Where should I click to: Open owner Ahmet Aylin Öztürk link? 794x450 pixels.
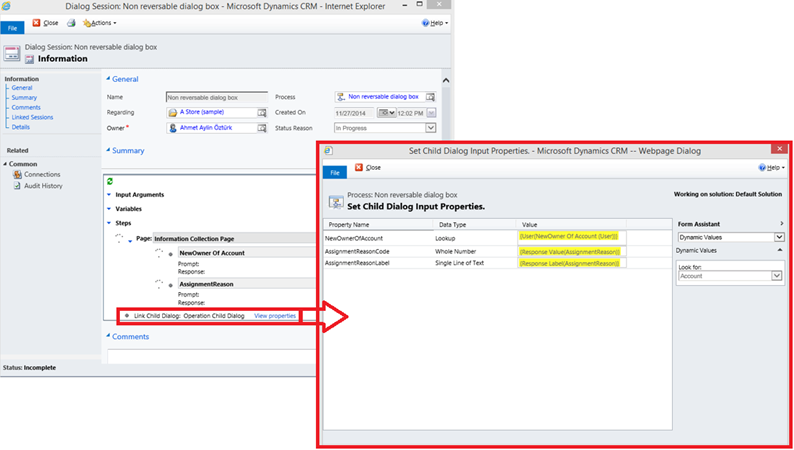pyautogui.click(x=206, y=128)
